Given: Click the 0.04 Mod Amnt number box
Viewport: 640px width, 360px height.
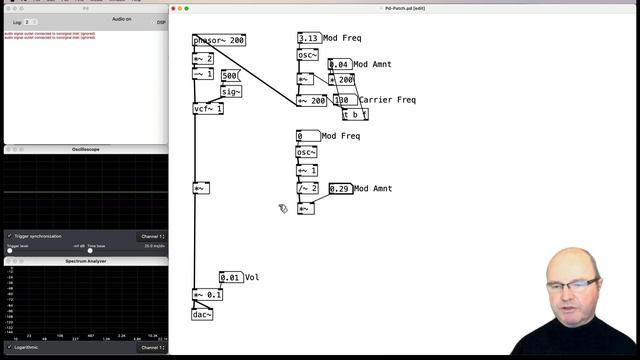Looking at the screenshot, I should 340,64.
